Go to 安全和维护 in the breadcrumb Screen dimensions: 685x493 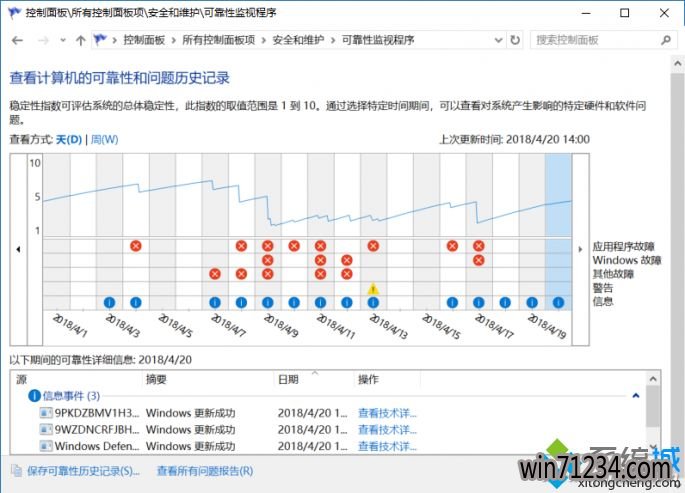(298, 40)
